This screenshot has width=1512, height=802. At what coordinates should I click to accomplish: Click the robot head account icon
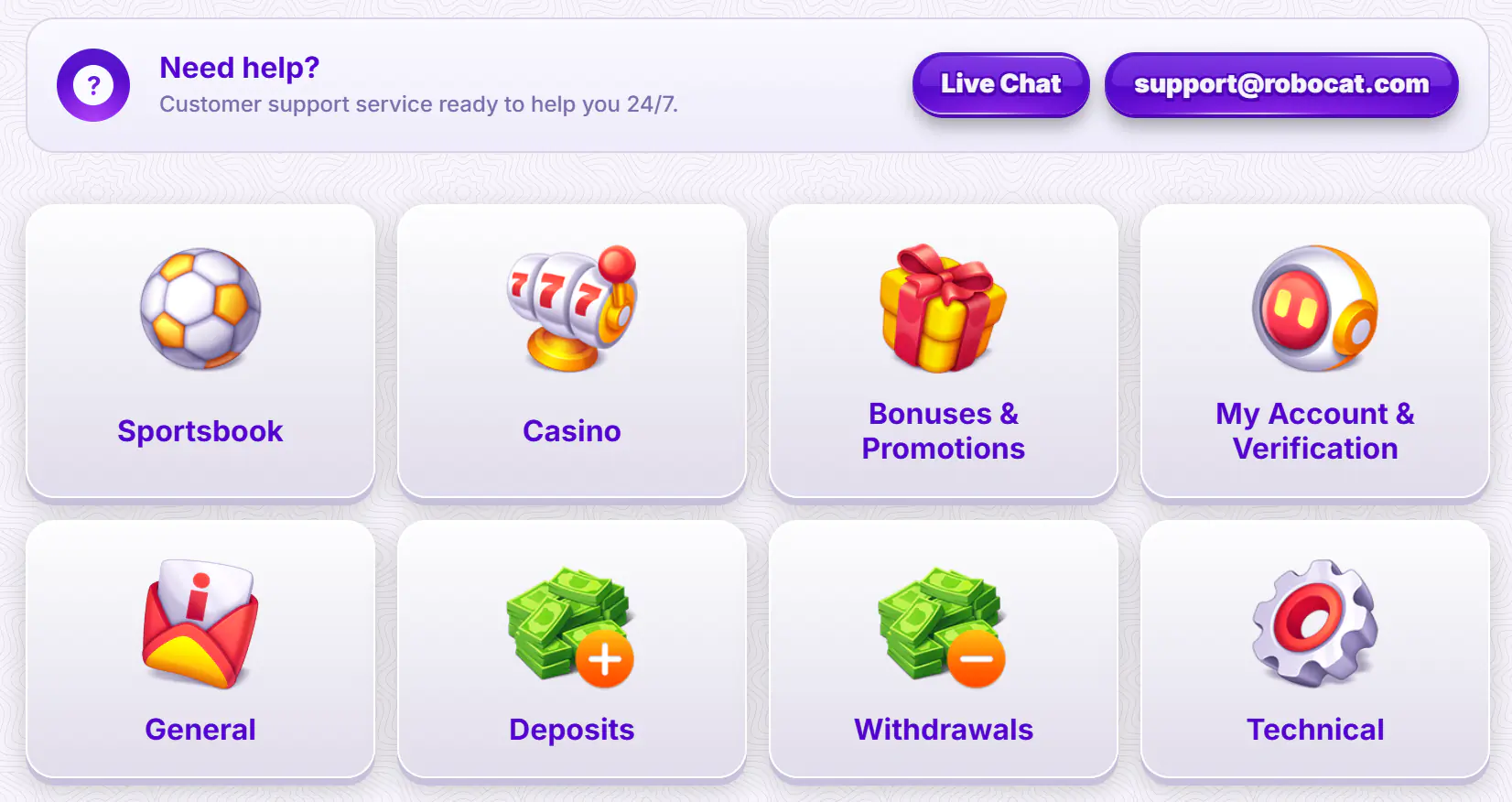pyautogui.click(x=1315, y=309)
